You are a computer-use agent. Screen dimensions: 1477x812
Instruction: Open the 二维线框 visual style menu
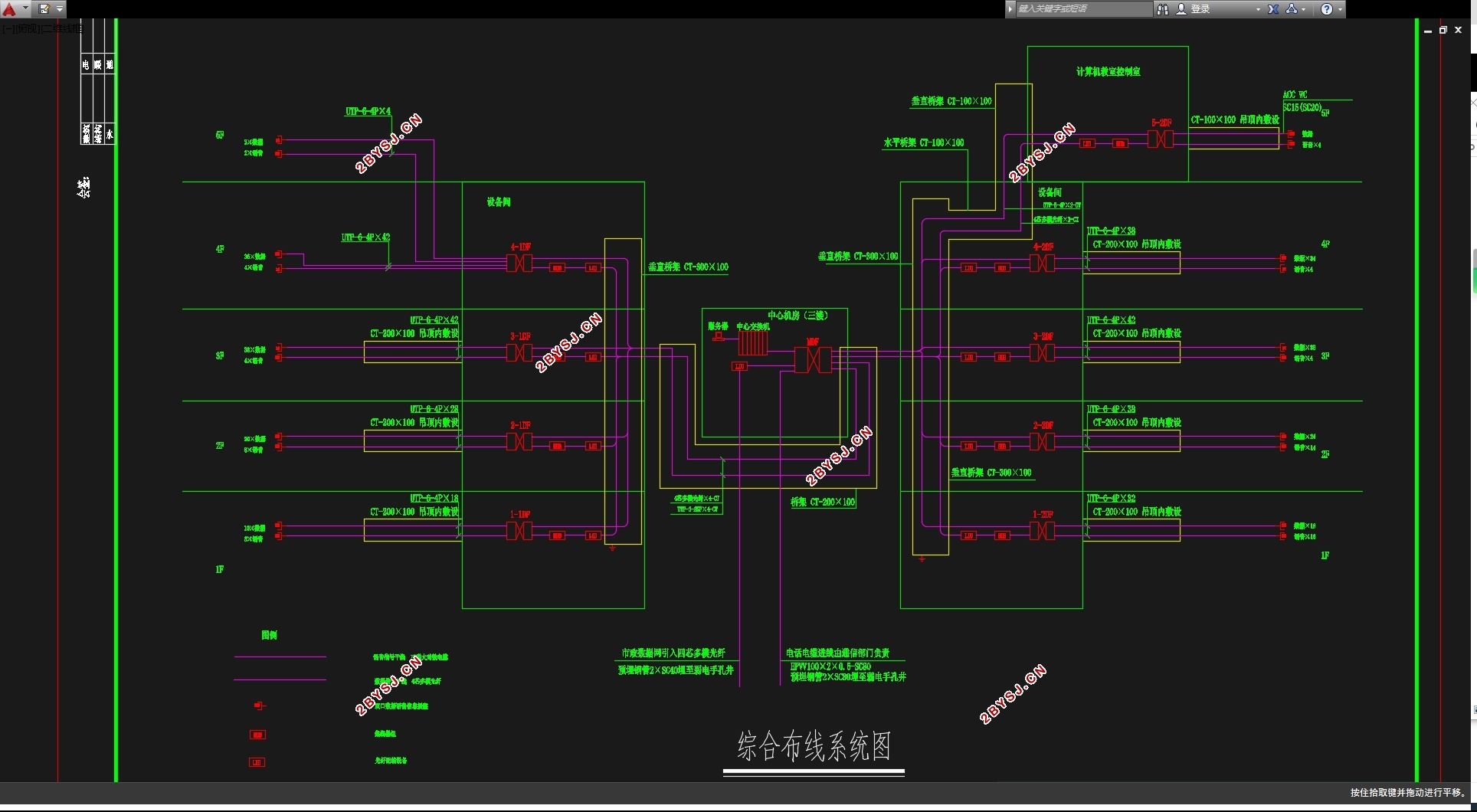click(61, 29)
